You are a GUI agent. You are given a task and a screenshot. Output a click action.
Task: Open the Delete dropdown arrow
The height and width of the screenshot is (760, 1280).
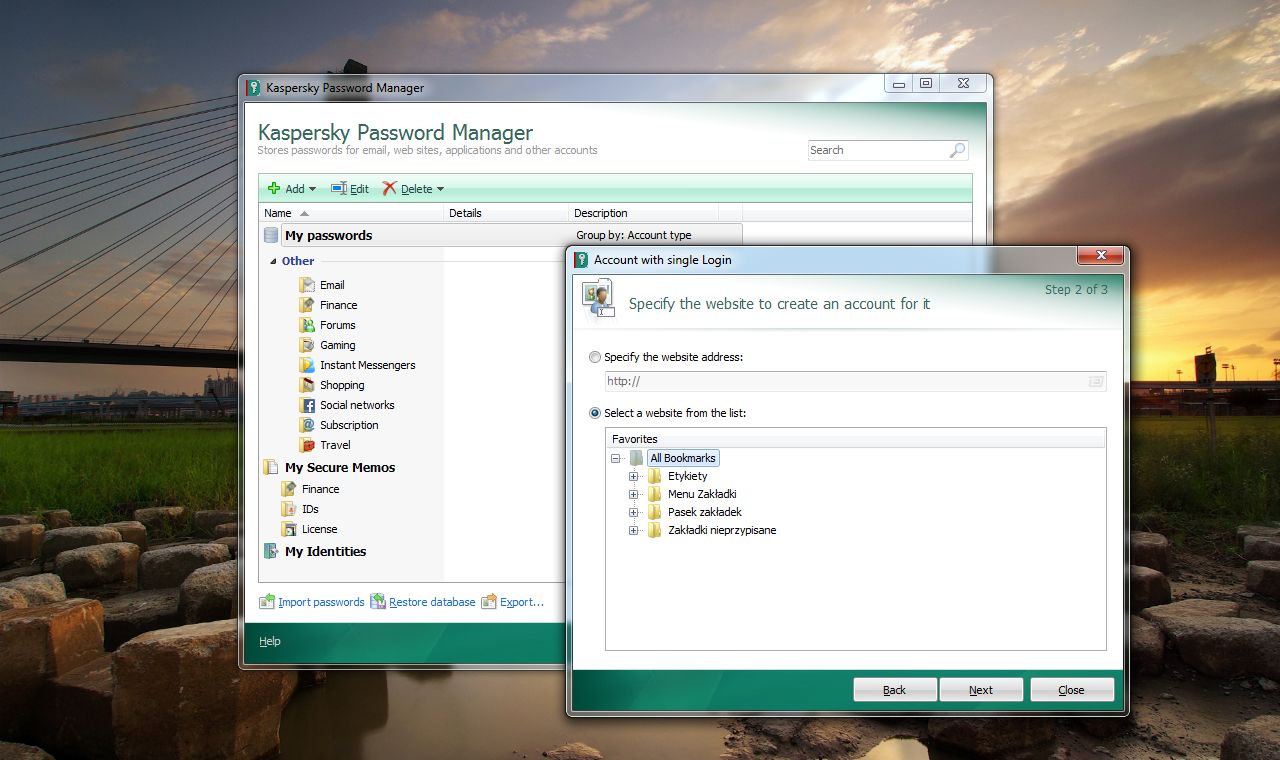click(x=440, y=189)
